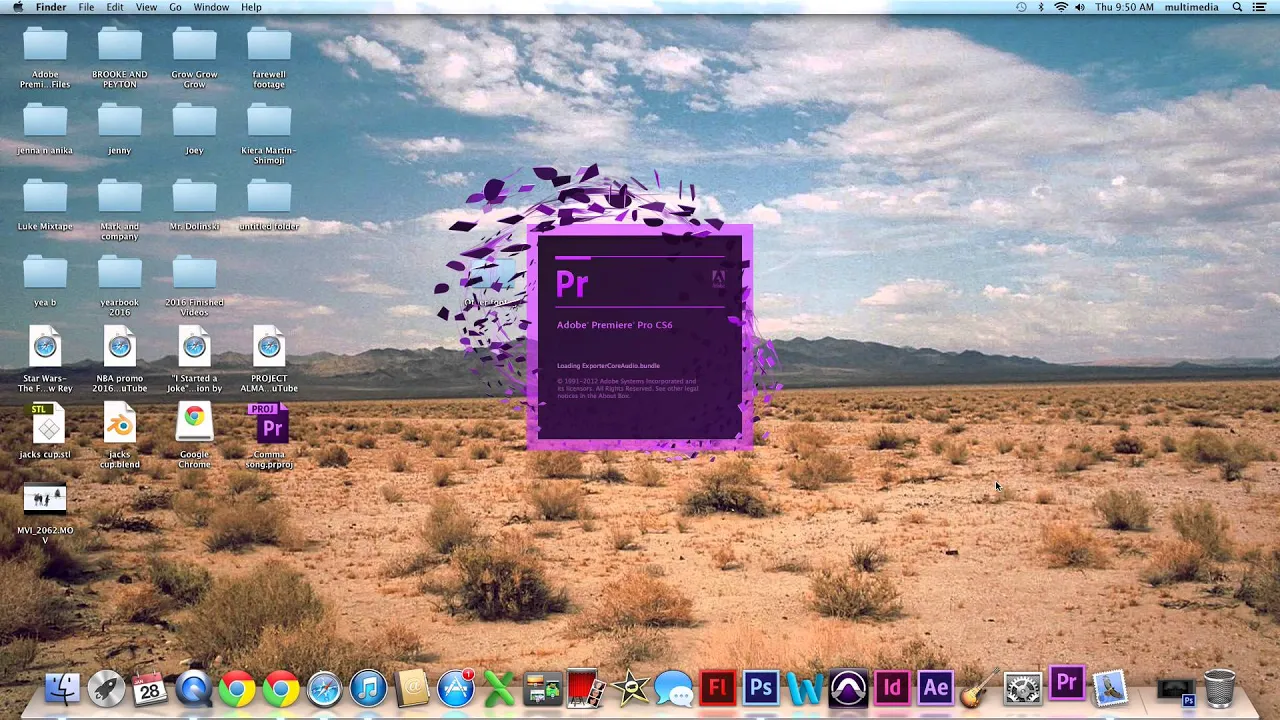Open System Preferences gear icon
Viewport: 1280px width, 720px height.
pyautogui.click(x=1022, y=689)
